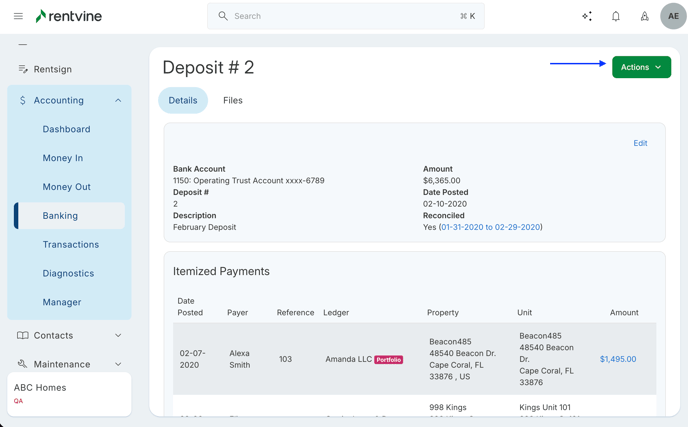Image resolution: width=688 pixels, height=427 pixels.
Task: Click the $1,495.00 amount link
Action: click(617, 359)
